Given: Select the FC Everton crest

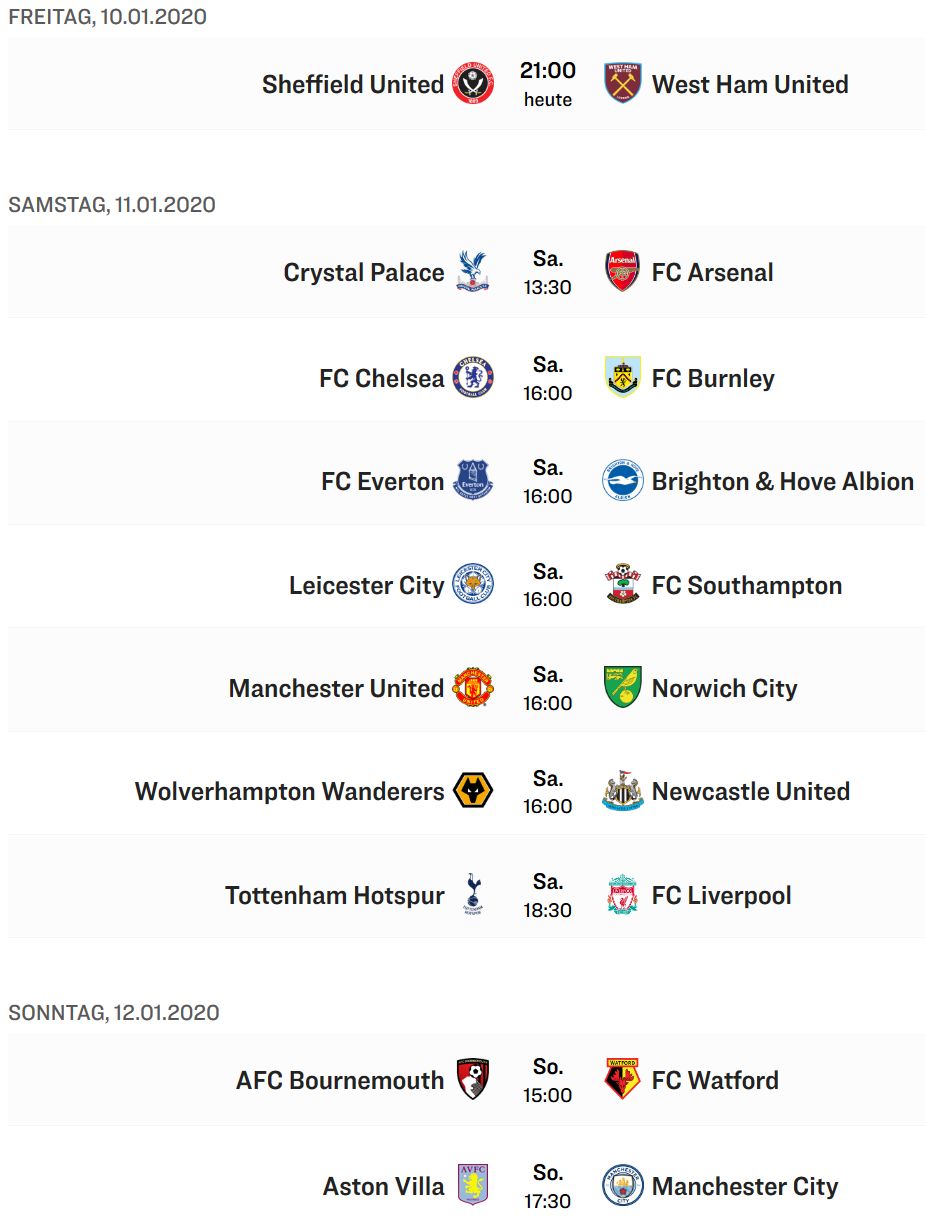Looking at the screenshot, I should (473, 481).
